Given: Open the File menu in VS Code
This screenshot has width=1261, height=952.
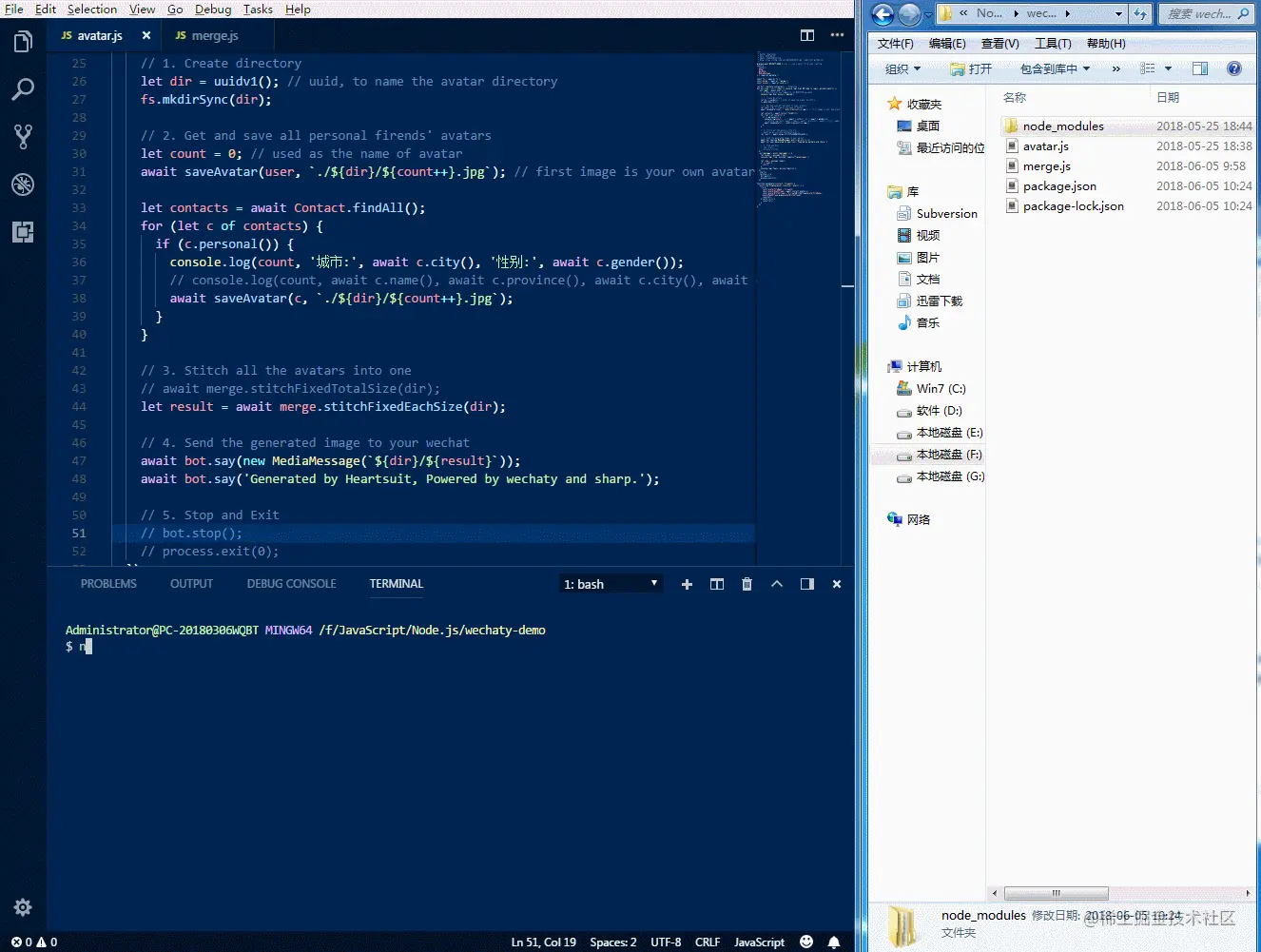Looking at the screenshot, I should tap(14, 9).
